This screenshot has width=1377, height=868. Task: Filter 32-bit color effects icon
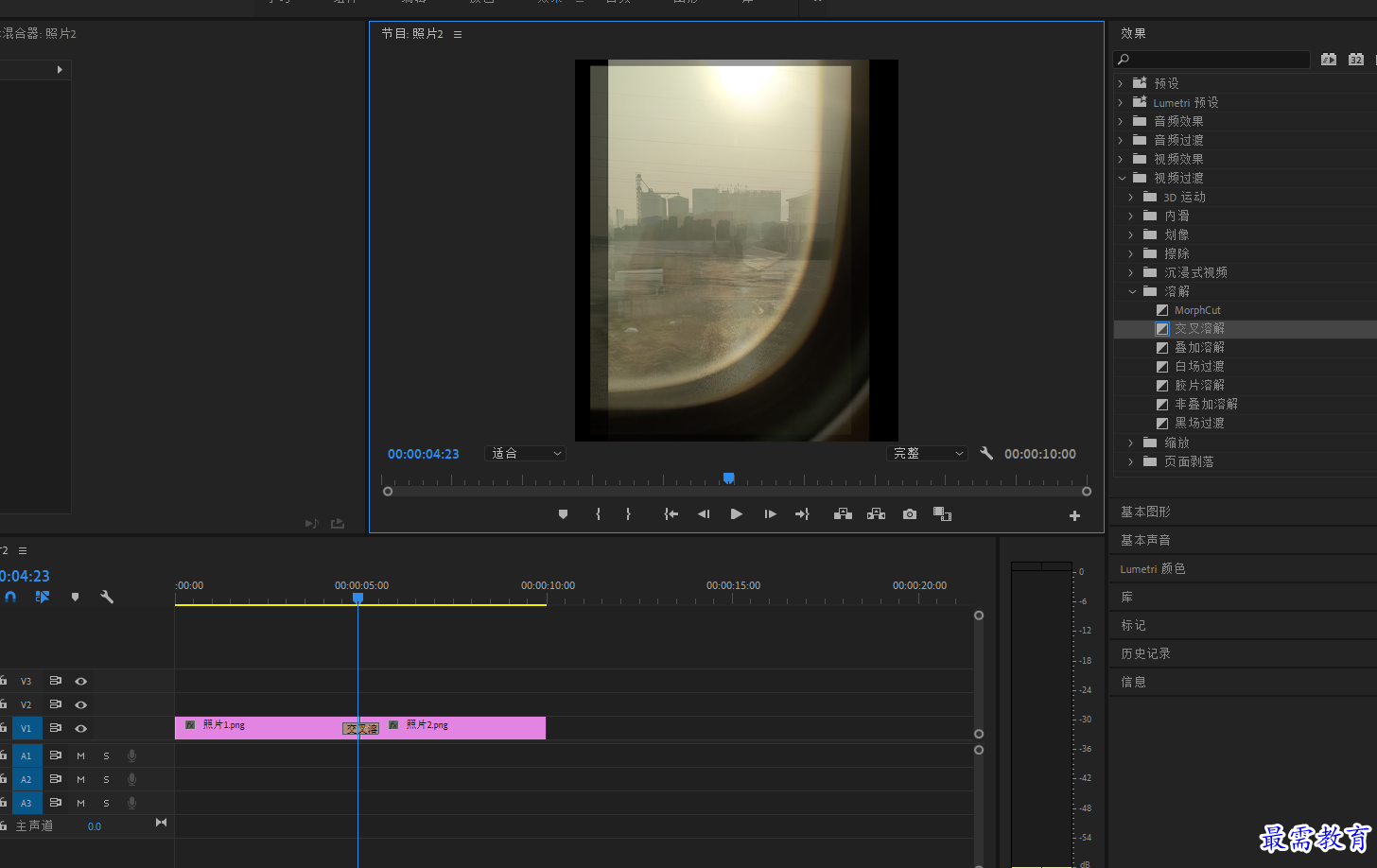1356,59
